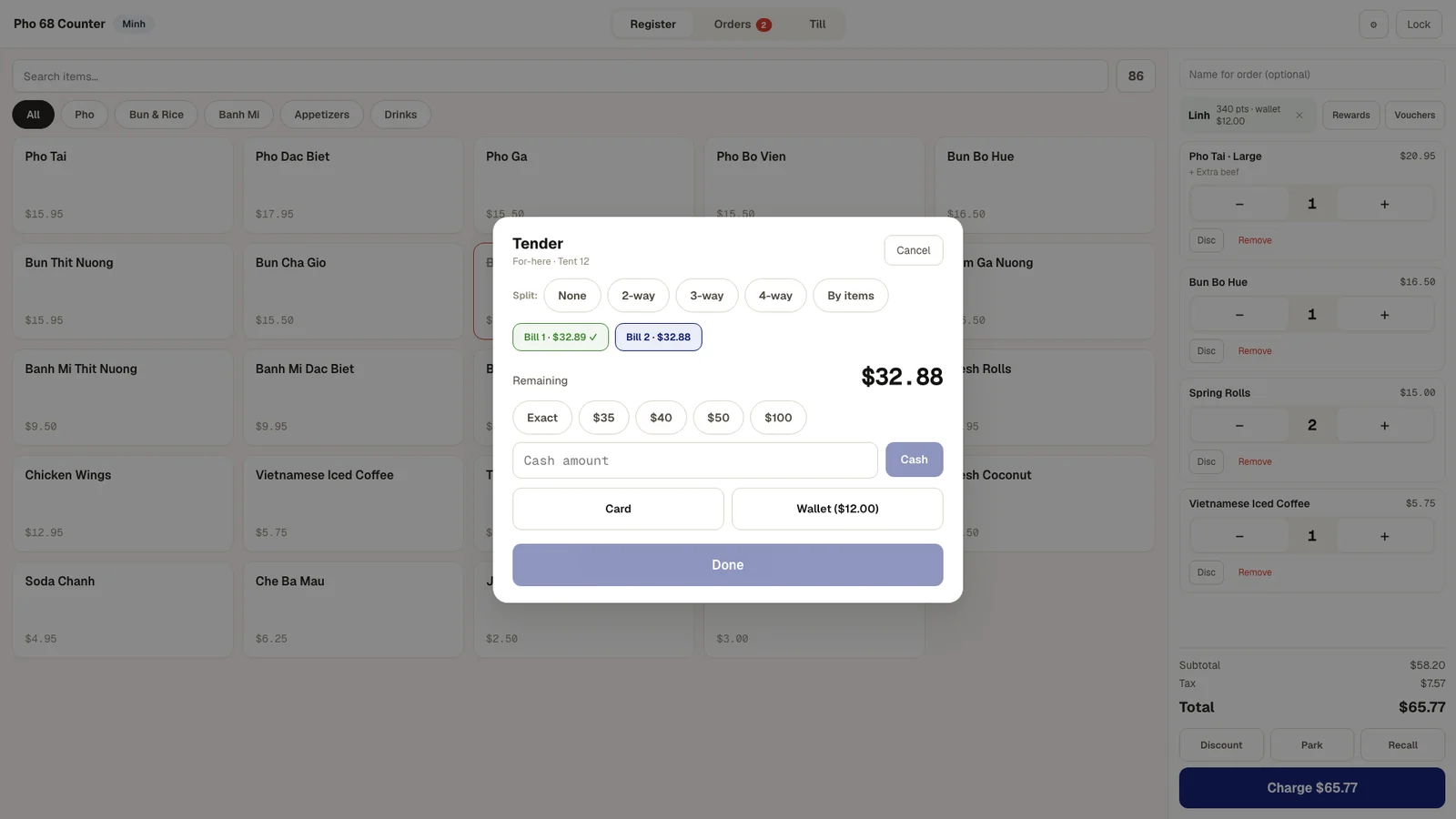
Task: Apply the entered Cash amount
Action: coord(915,460)
